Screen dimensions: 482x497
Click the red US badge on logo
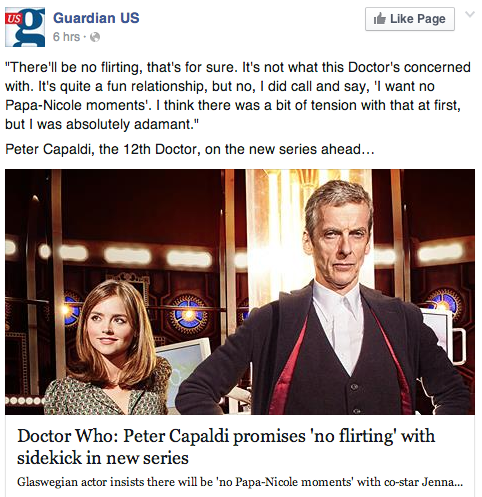13,18
